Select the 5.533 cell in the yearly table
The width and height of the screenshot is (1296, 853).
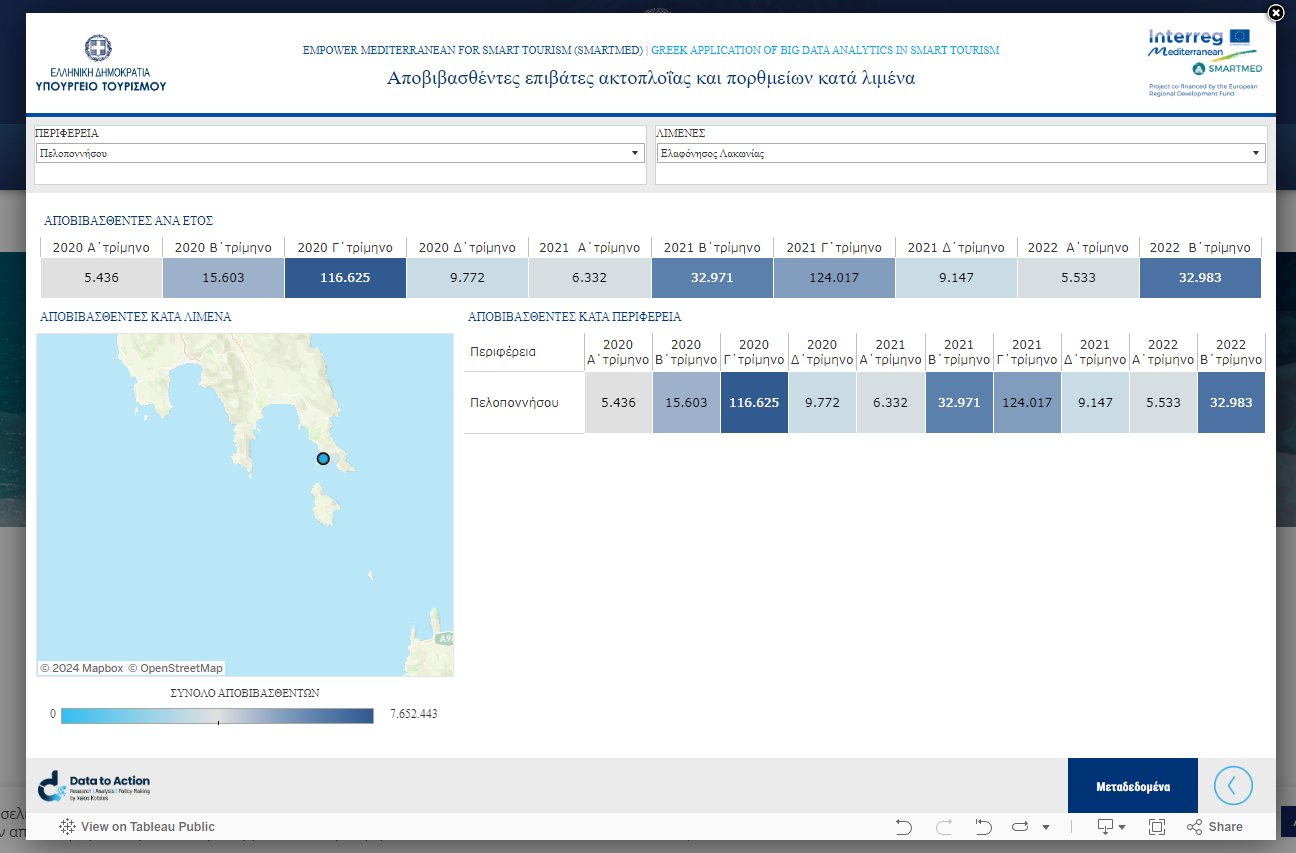click(x=1078, y=278)
